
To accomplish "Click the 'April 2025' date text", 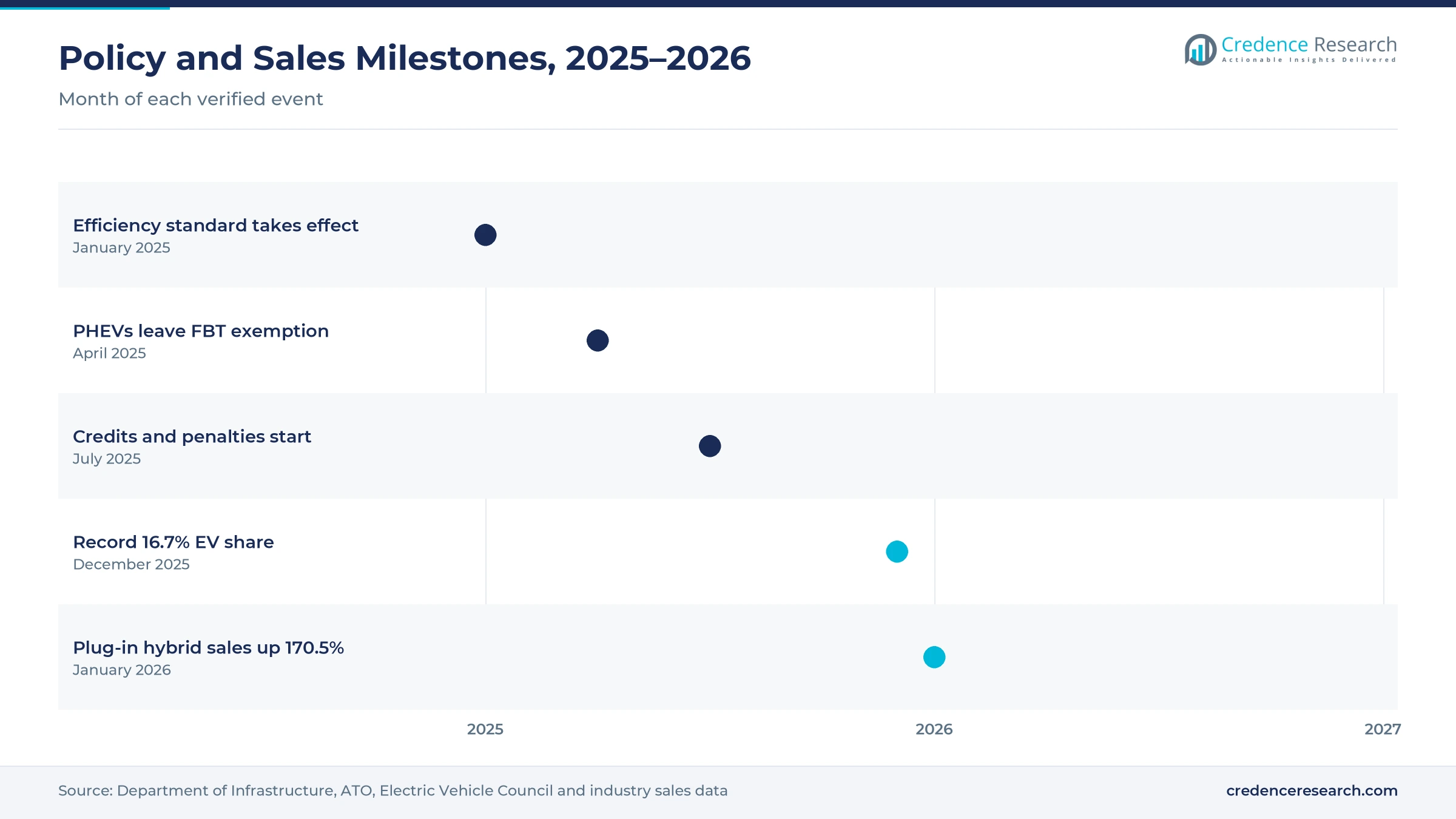I will (x=109, y=354).
